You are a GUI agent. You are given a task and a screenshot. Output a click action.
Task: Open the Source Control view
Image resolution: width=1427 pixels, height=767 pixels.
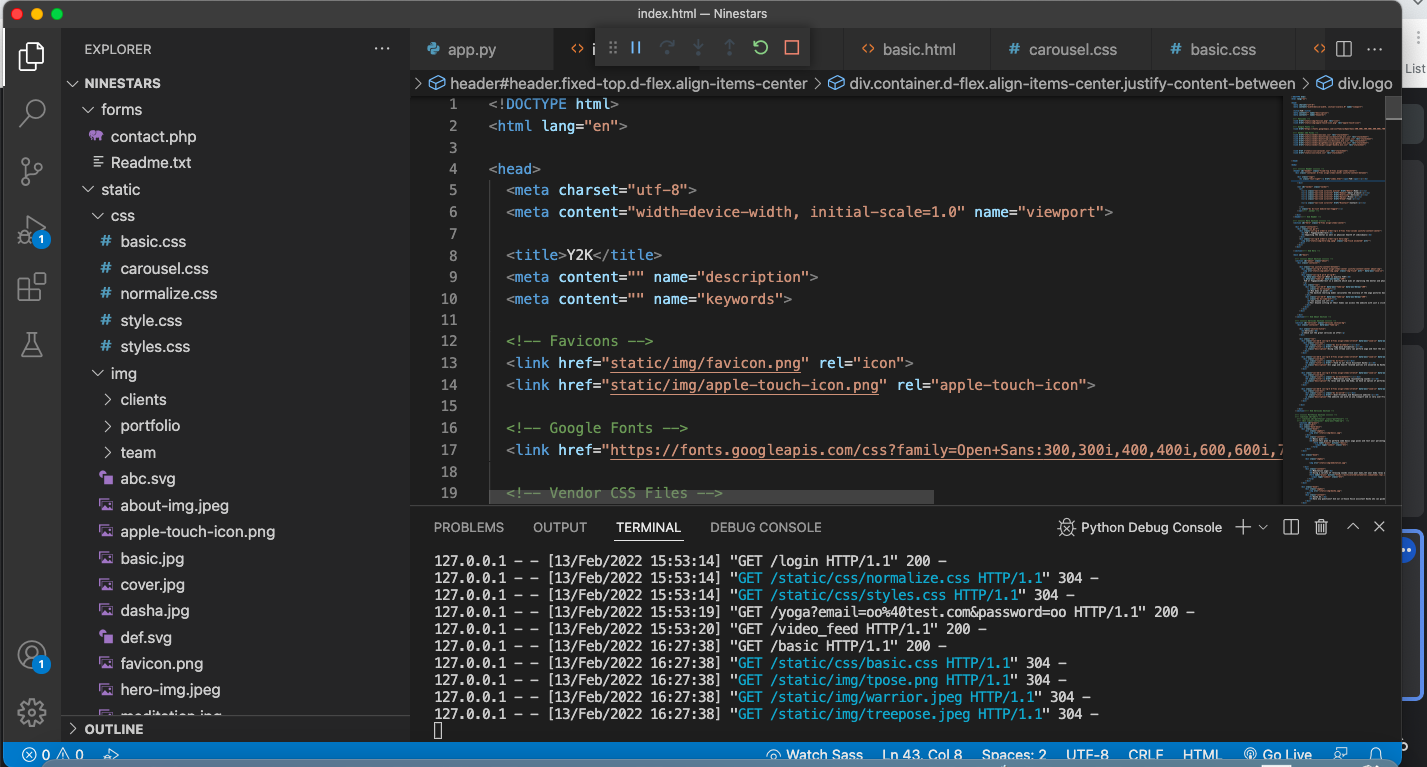[x=32, y=171]
